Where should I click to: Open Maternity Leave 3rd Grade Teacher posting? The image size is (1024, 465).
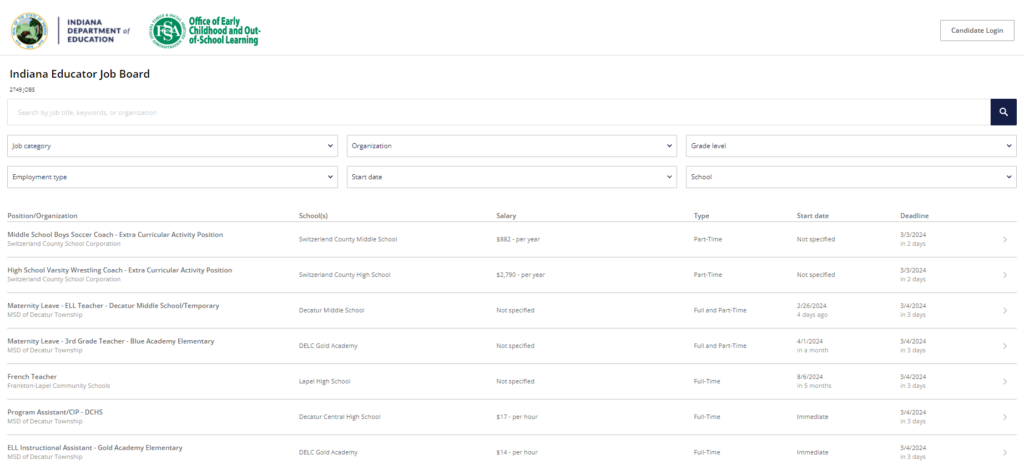coord(110,341)
